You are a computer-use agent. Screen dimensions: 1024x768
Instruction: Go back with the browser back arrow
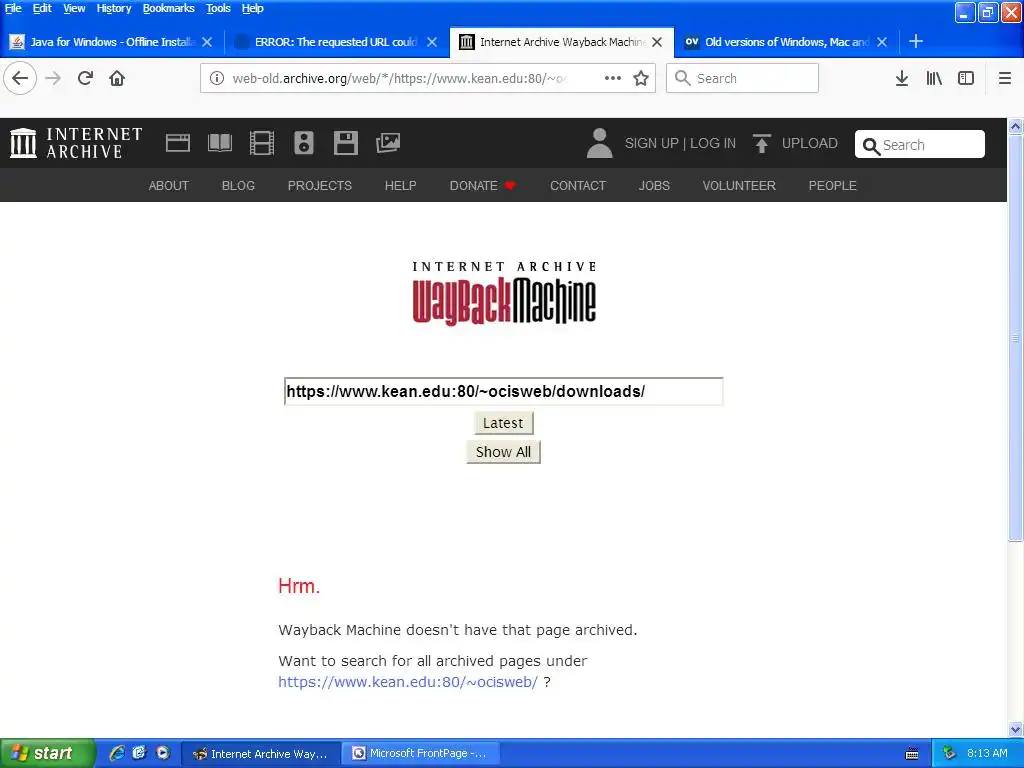point(20,78)
